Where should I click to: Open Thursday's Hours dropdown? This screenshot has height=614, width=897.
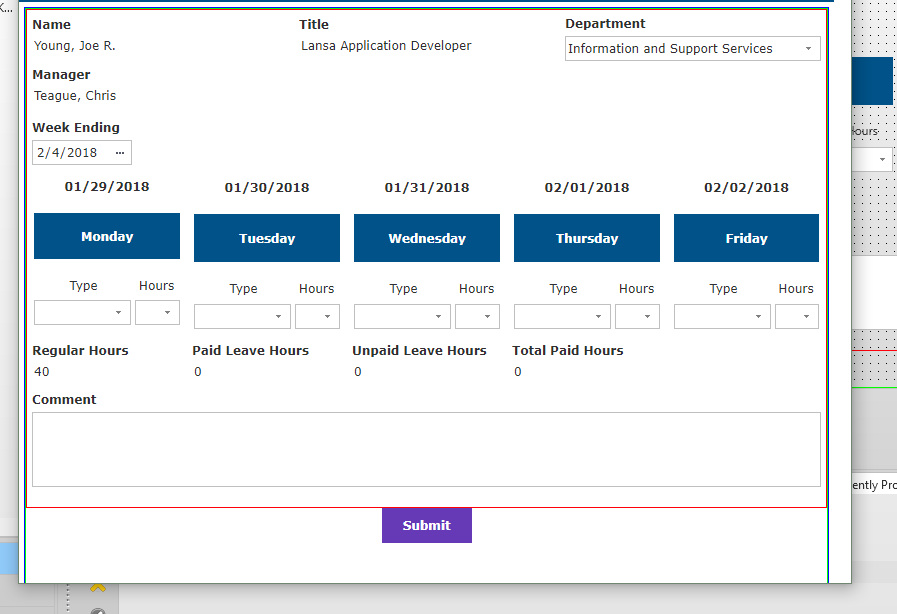637,316
